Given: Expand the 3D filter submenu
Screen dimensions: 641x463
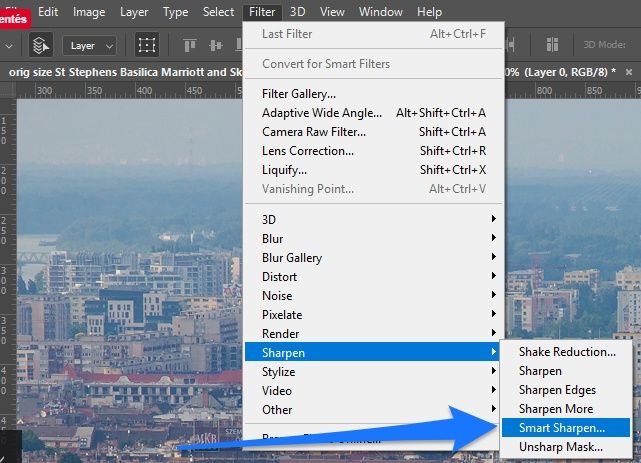Looking at the screenshot, I should (372, 219).
